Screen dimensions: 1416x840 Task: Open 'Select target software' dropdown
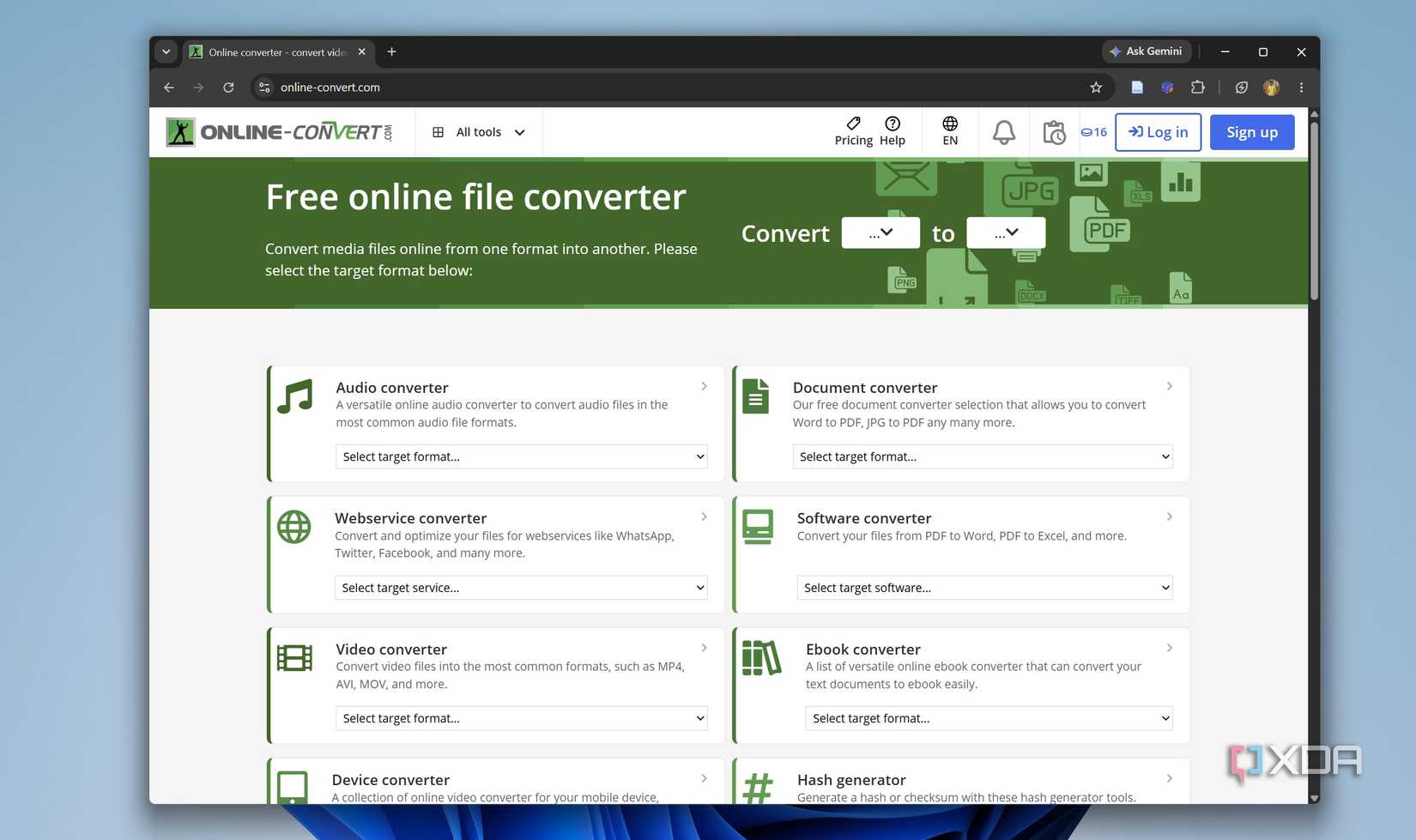click(x=985, y=588)
